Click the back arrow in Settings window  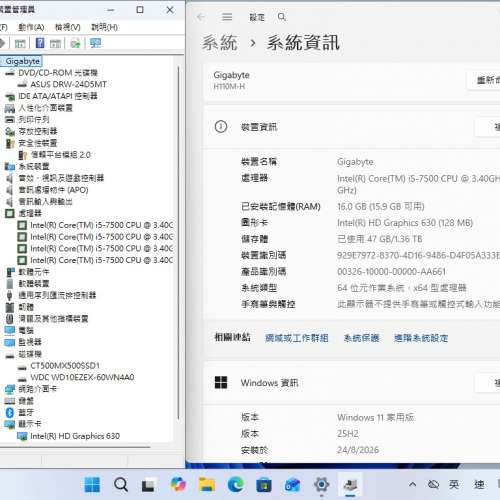pos(201,17)
